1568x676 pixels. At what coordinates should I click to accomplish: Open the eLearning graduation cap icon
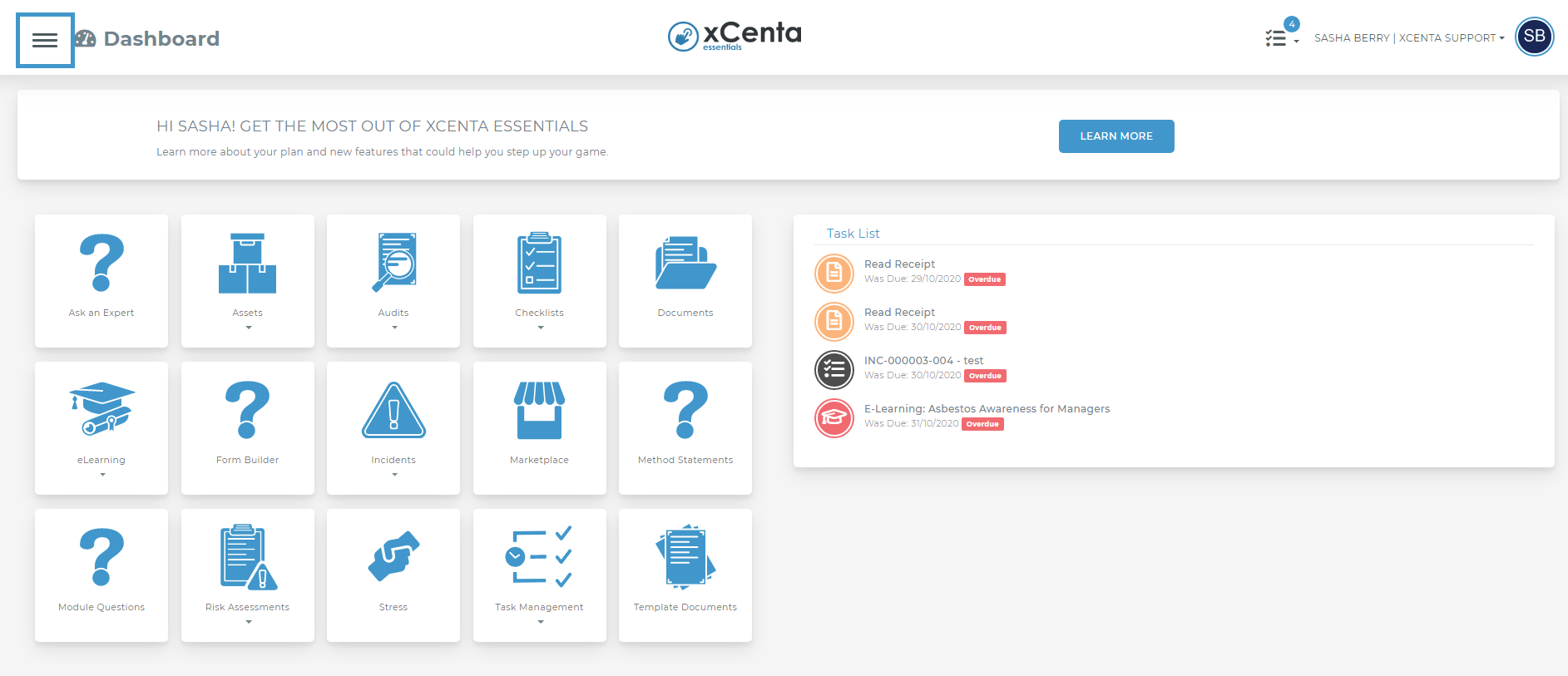pyautogui.click(x=101, y=408)
